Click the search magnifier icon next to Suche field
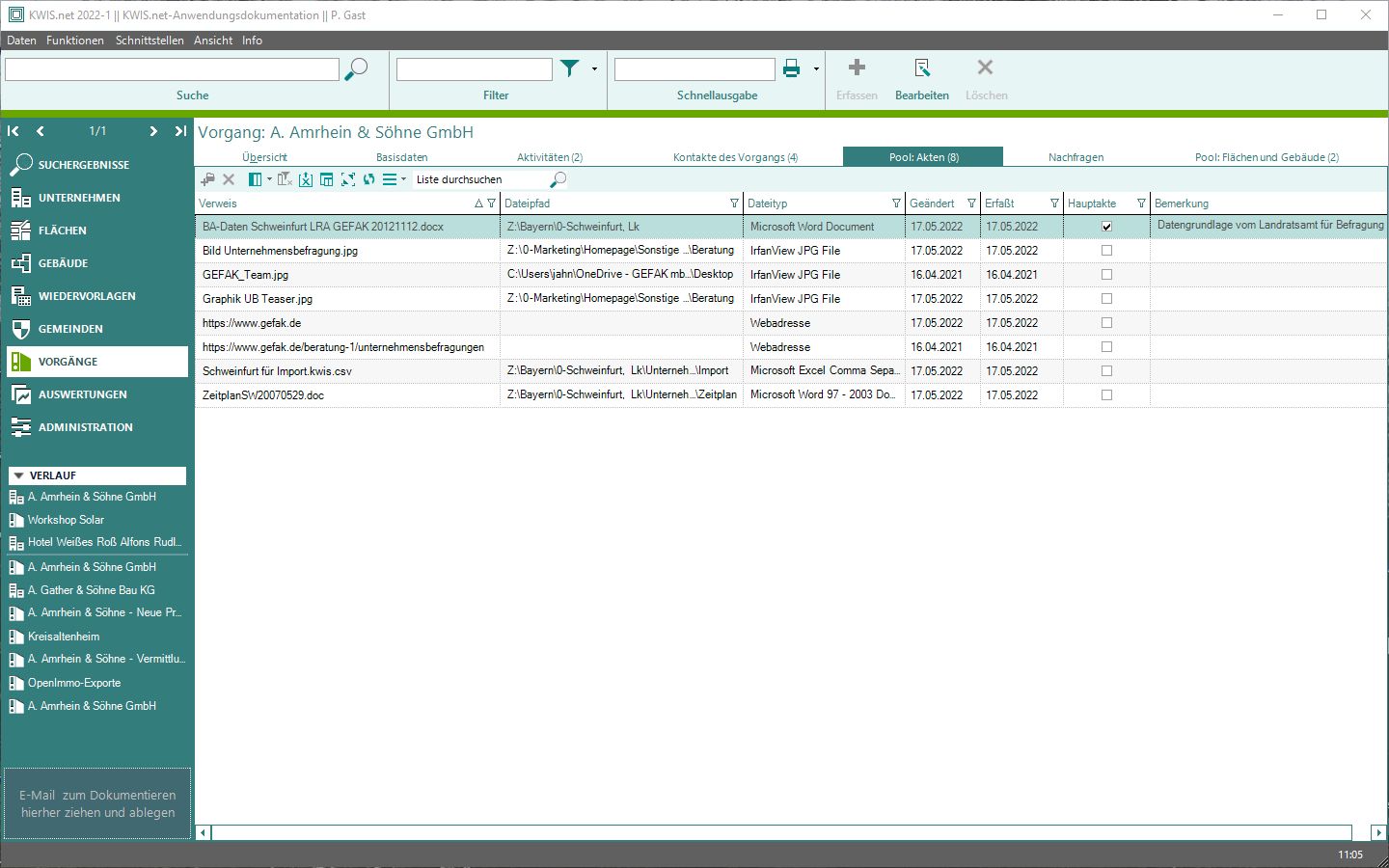Image resolution: width=1389 pixels, height=868 pixels. click(x=356, y=69)
